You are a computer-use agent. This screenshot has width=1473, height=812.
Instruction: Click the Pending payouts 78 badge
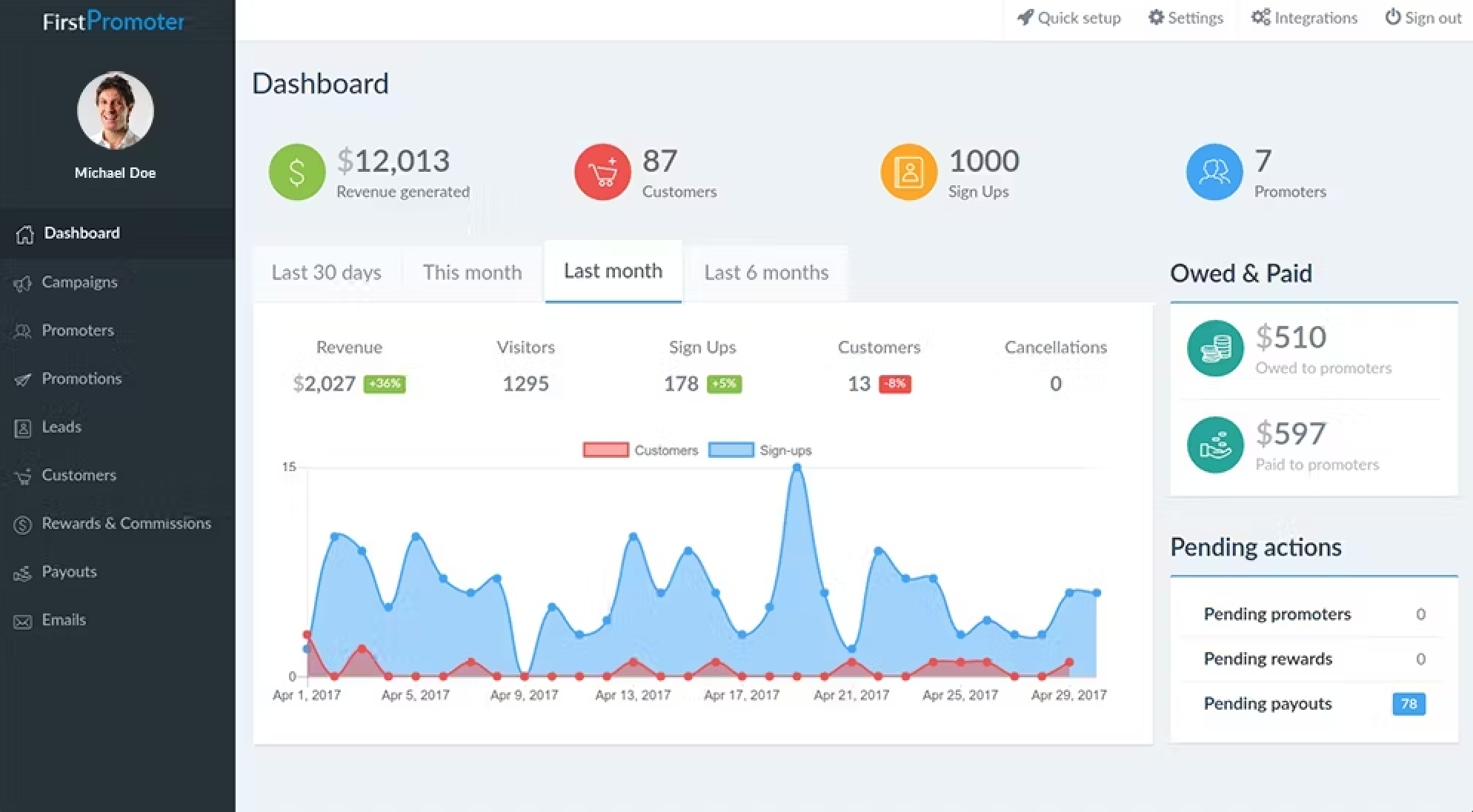(1409, 704)
